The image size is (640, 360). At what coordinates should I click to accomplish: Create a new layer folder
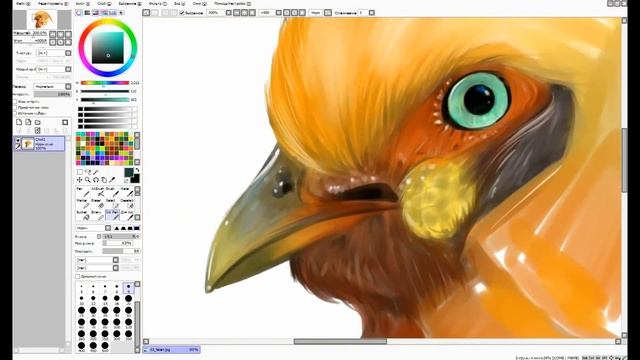coord(38,122)
